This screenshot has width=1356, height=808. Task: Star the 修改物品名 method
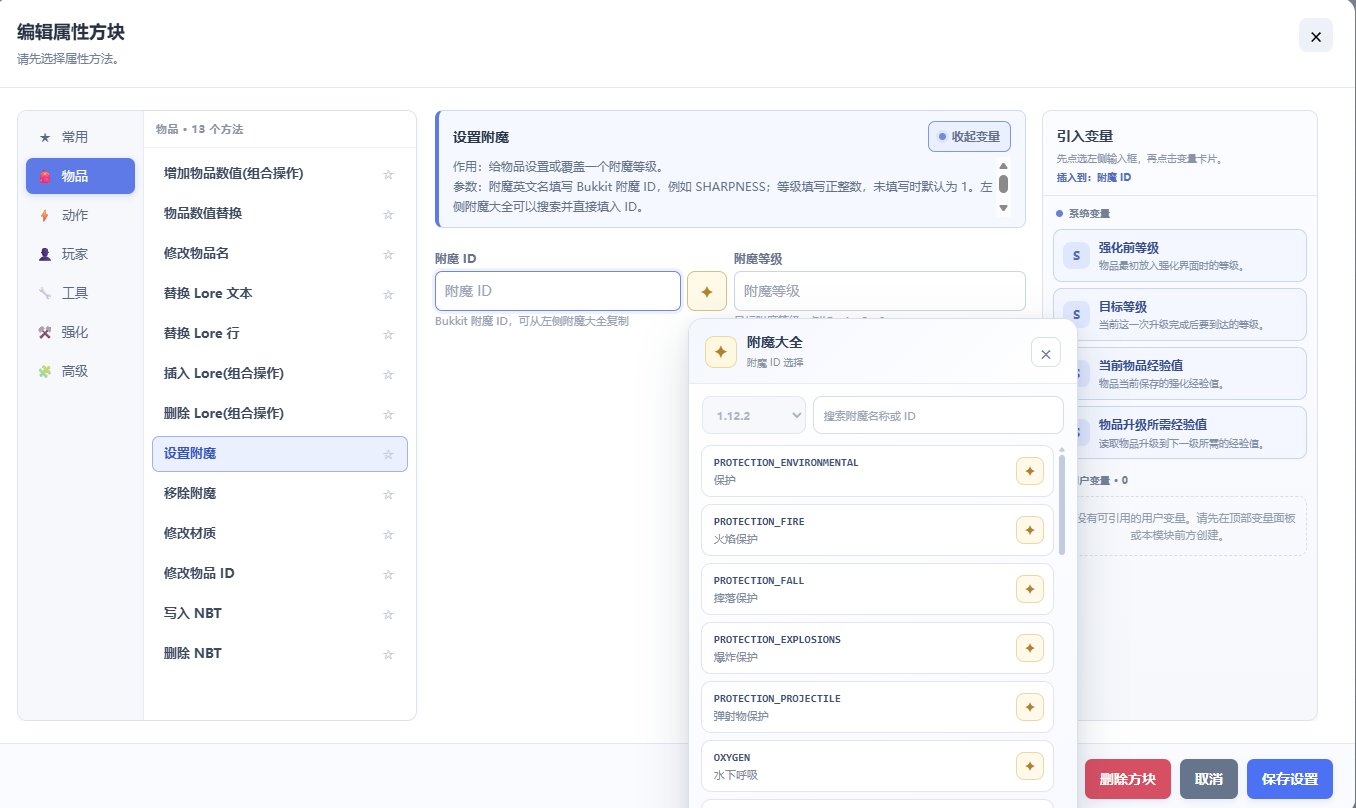point(388,254)
